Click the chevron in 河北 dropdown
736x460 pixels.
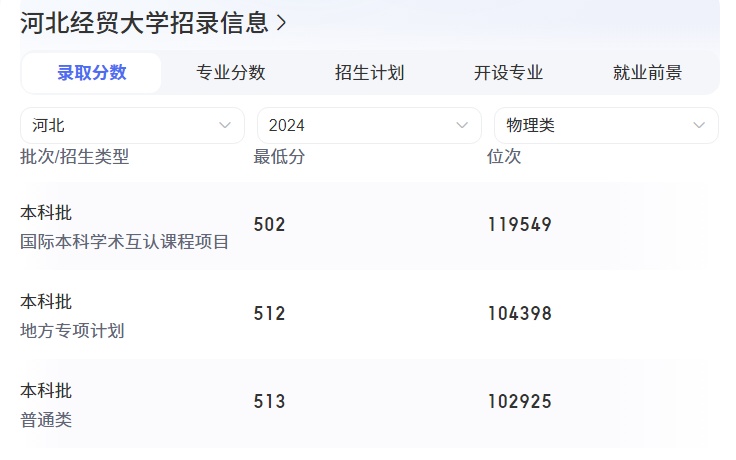[225, 125]
